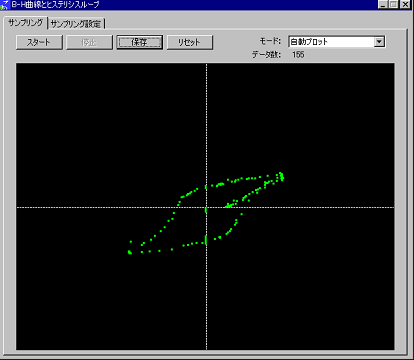The width and height of the screenshot is (414, 360).
Task: Maximize the B-H curve window
Action: coord(394,5)
